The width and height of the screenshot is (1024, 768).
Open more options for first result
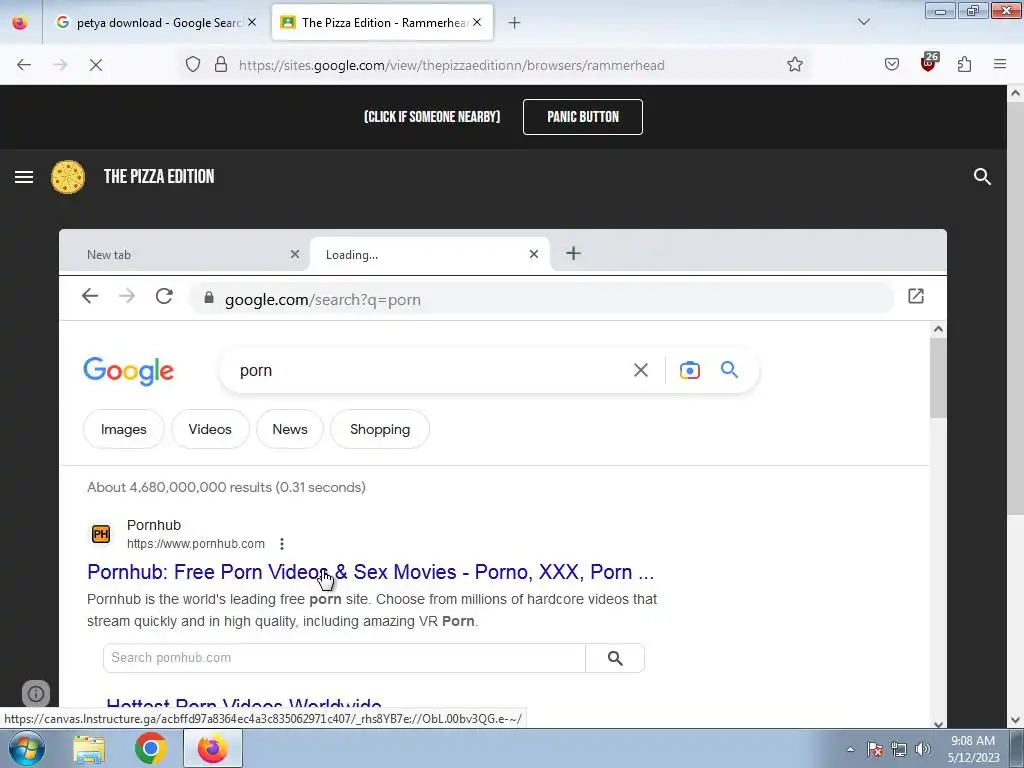point(281,543)
